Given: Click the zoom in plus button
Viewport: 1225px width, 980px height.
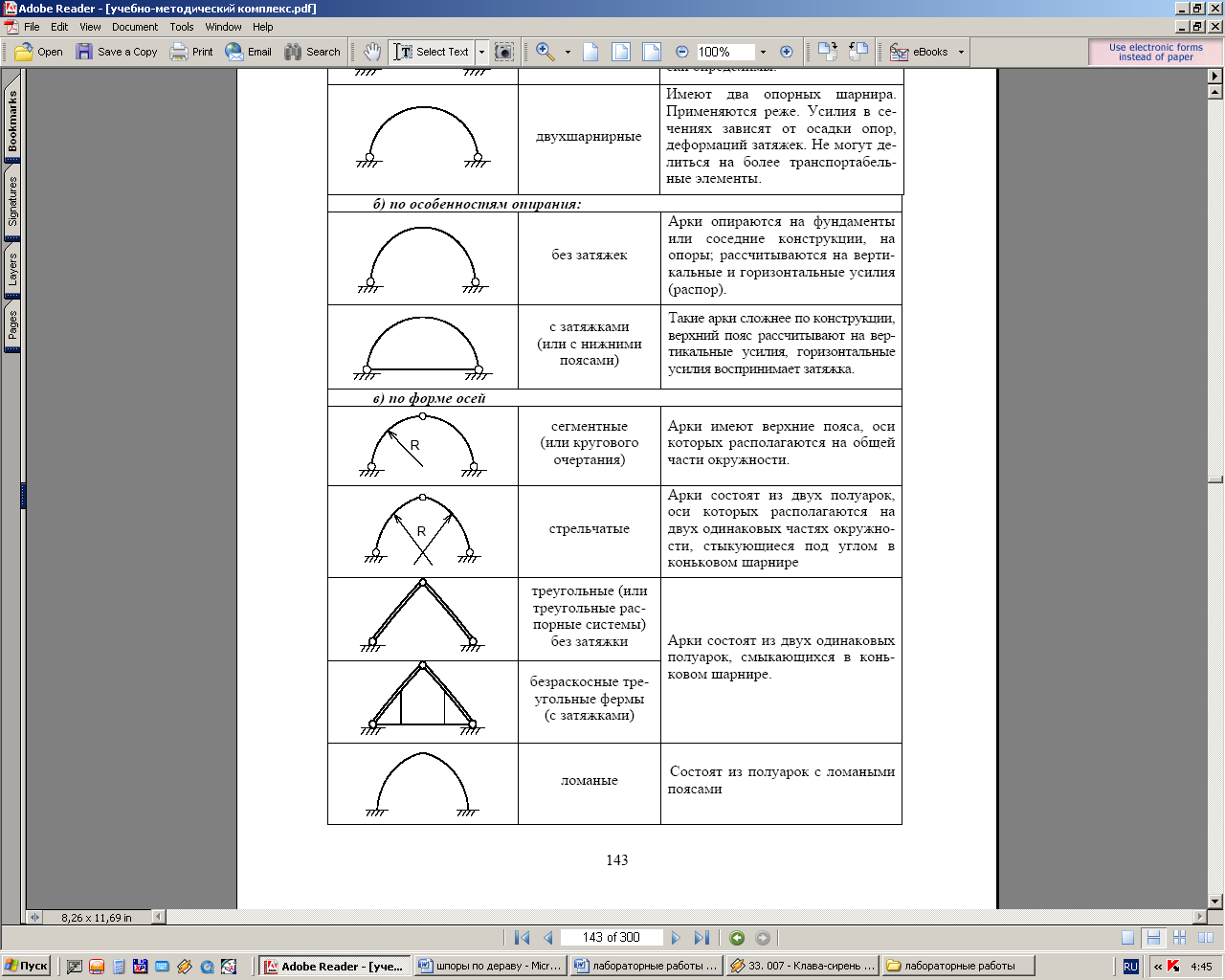Looking at the screenshot, I should [x=787, y=52].
